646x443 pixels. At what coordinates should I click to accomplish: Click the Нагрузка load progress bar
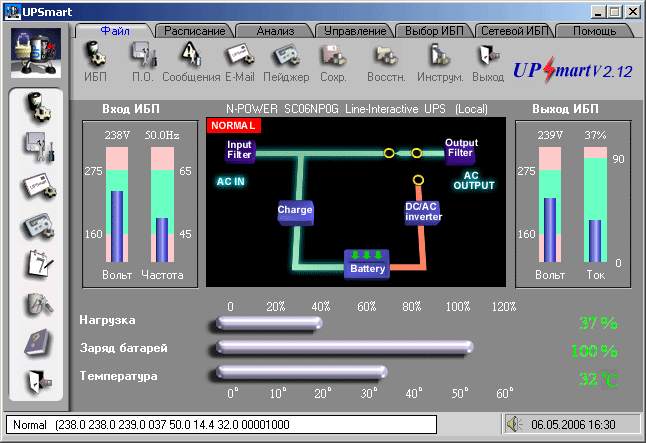tap(269, 323)
